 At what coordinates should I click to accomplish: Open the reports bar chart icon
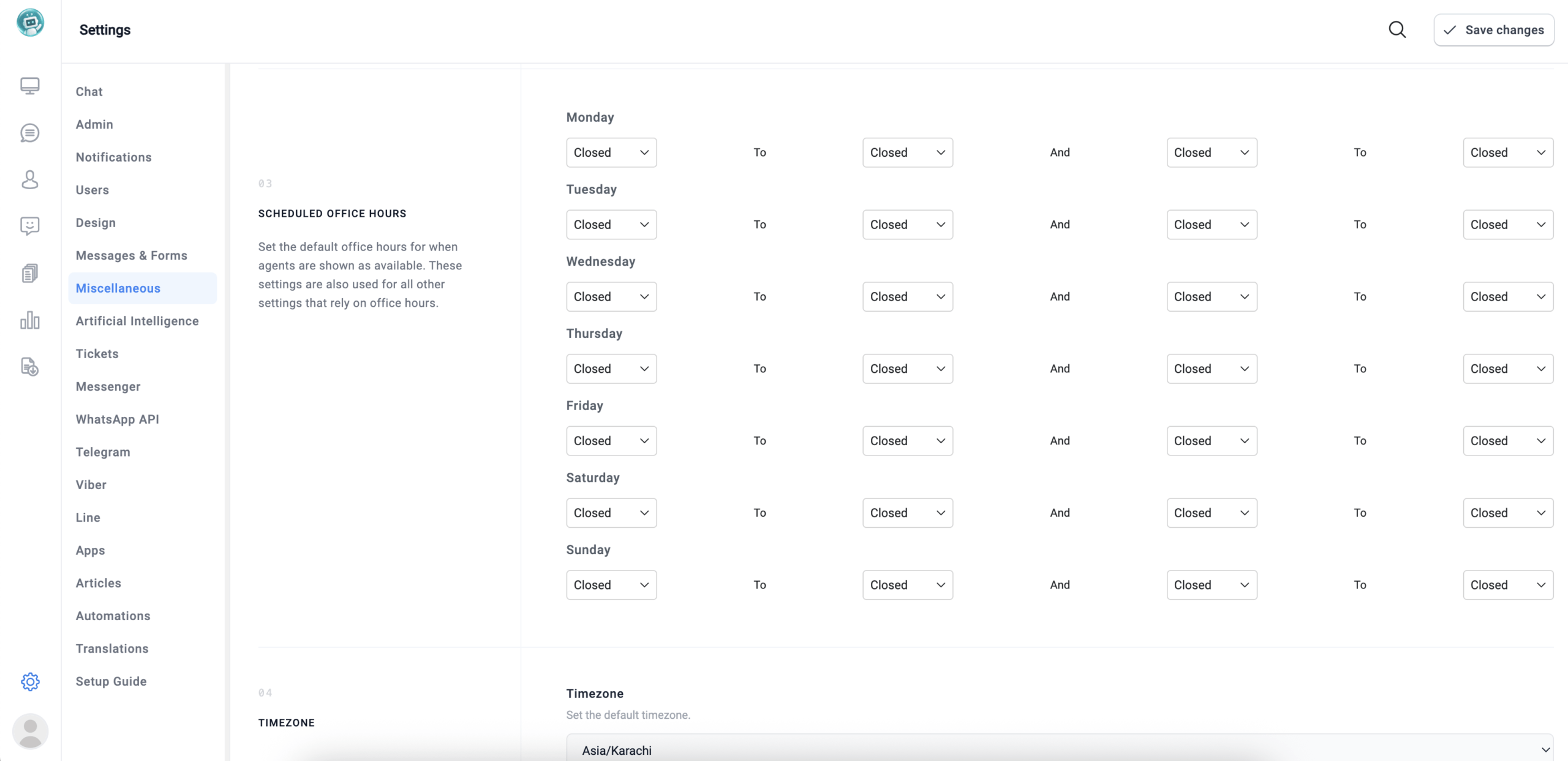point(30,320)
